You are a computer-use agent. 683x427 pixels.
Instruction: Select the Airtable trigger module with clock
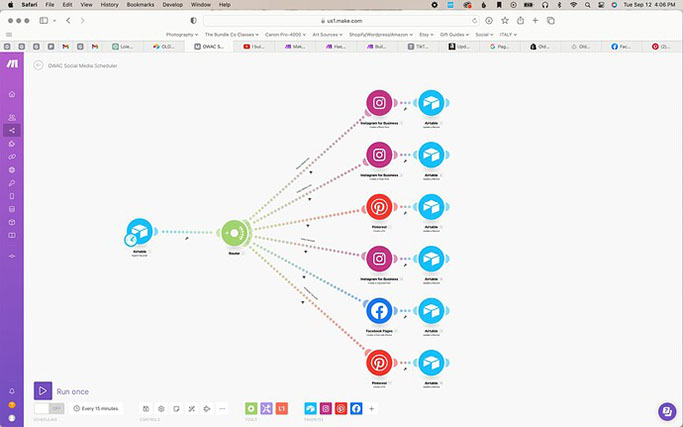(139, 232)
